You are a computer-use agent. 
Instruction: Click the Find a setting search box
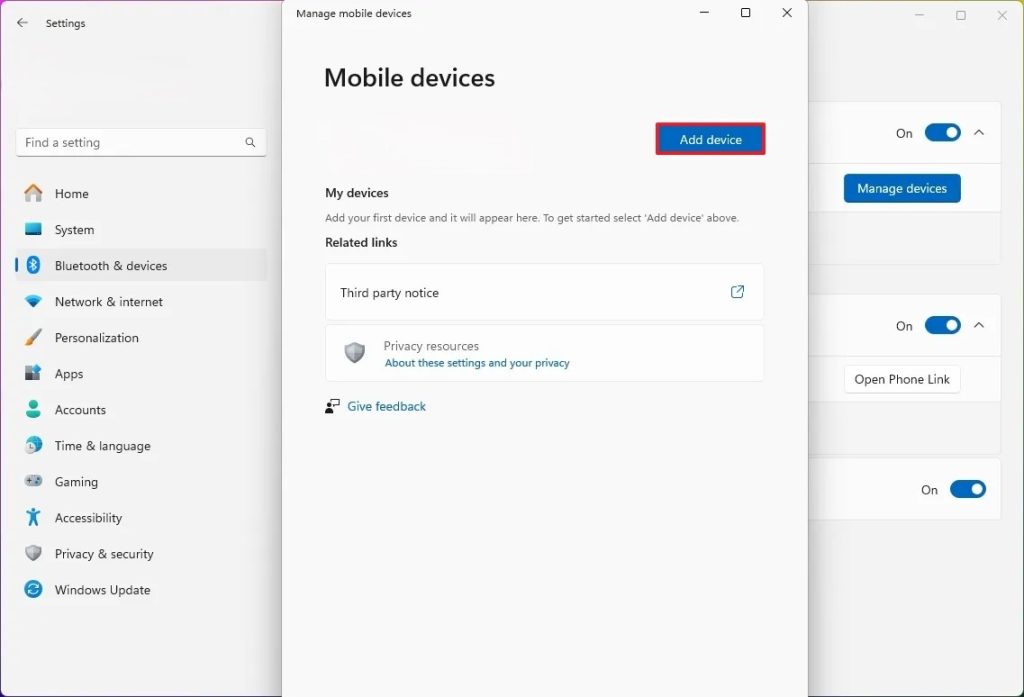(x=130, y=143)
